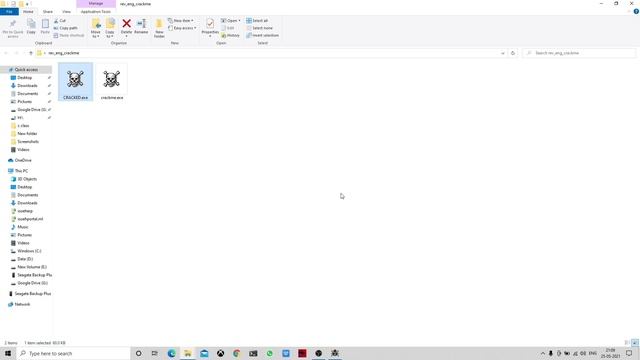Click Copy path in the ribbon
640x360 pixels.
65,28
